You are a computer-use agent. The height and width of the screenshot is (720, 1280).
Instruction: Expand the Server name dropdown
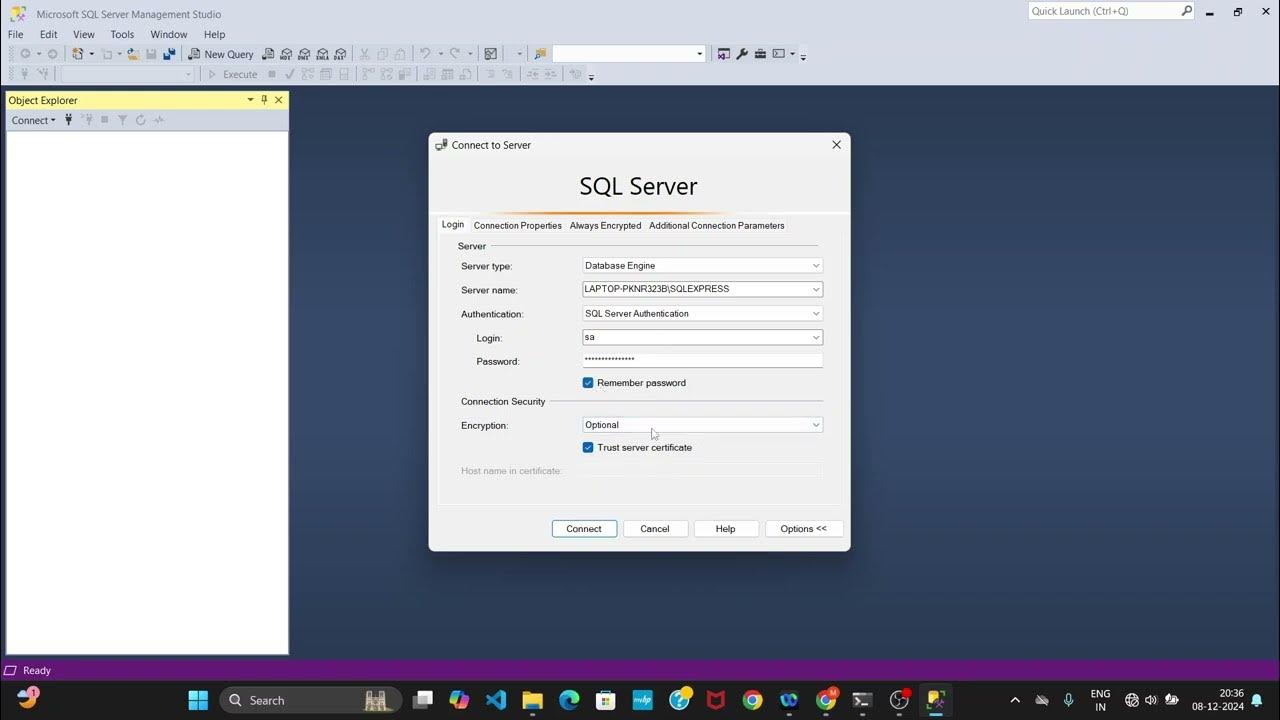[816, 289]
